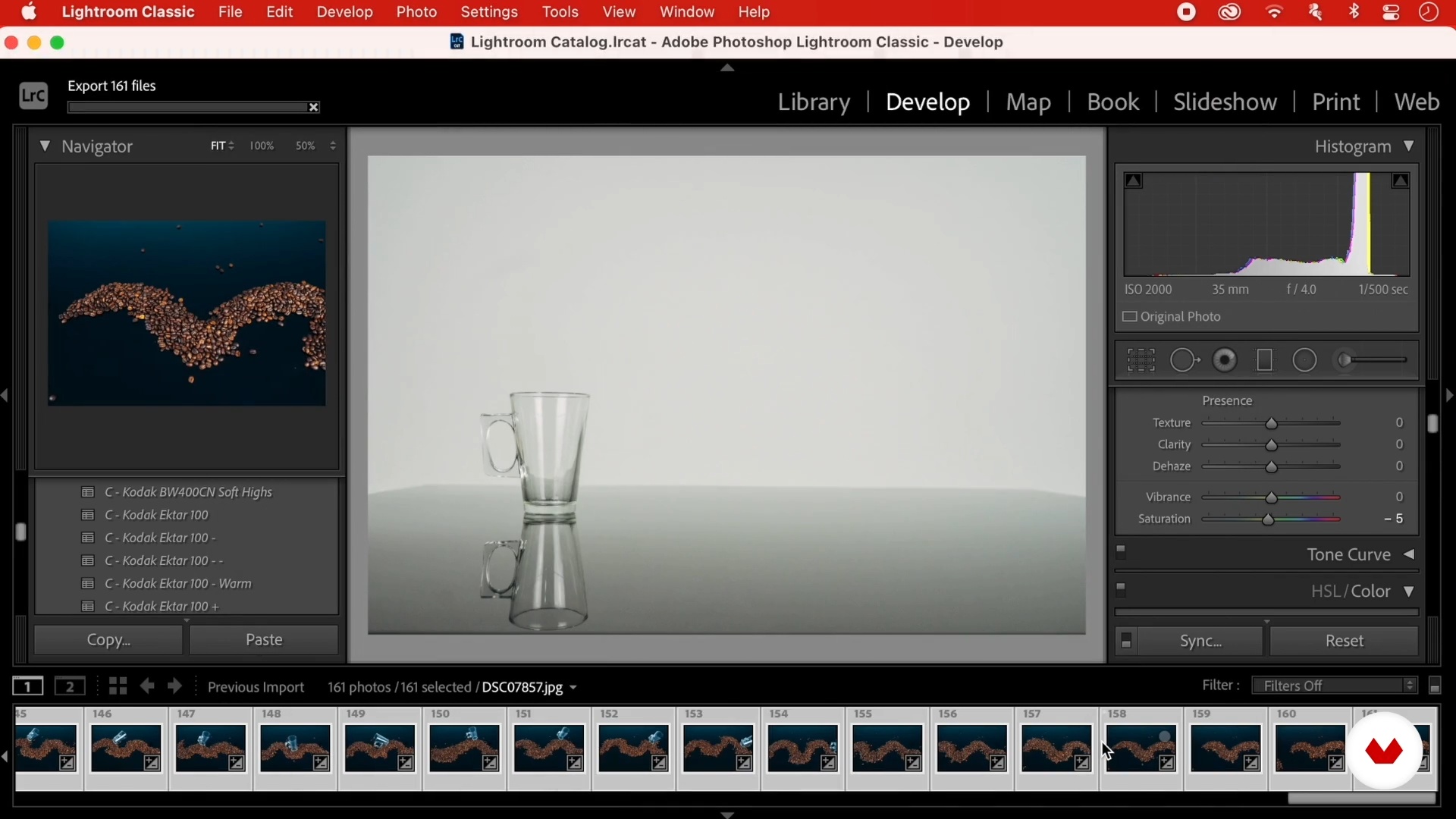Toggle HSL / Color panel switch
The width and height of the screenshot is (1456, 819).
click(x=1121, y=589)
